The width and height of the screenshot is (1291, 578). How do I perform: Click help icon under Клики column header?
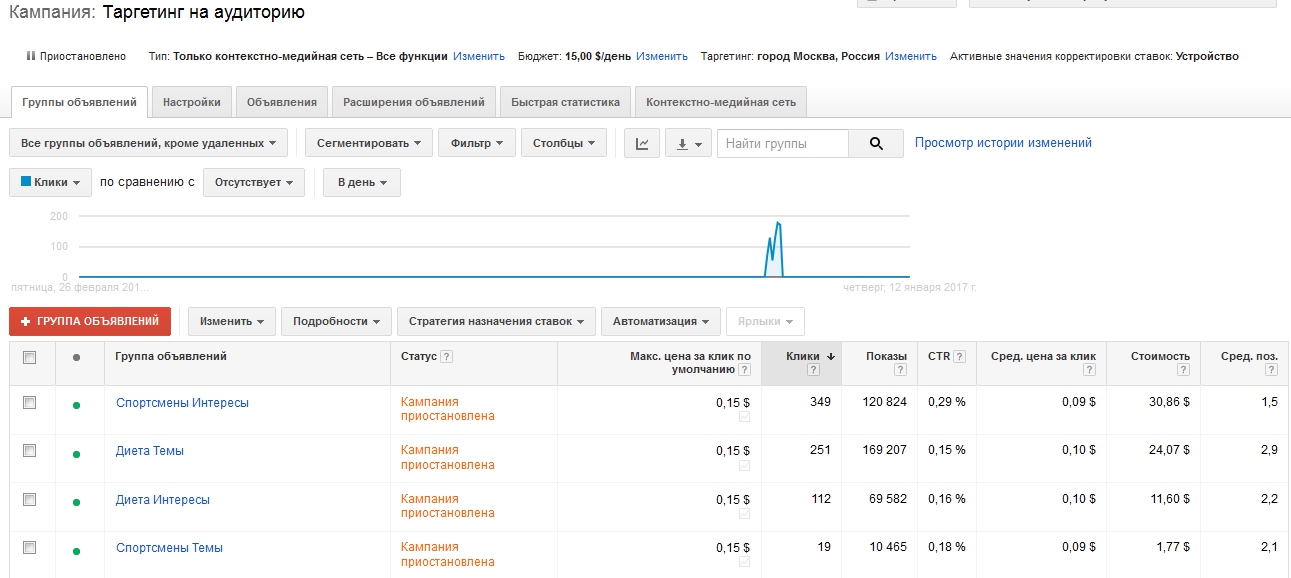(x=813, y=371)
